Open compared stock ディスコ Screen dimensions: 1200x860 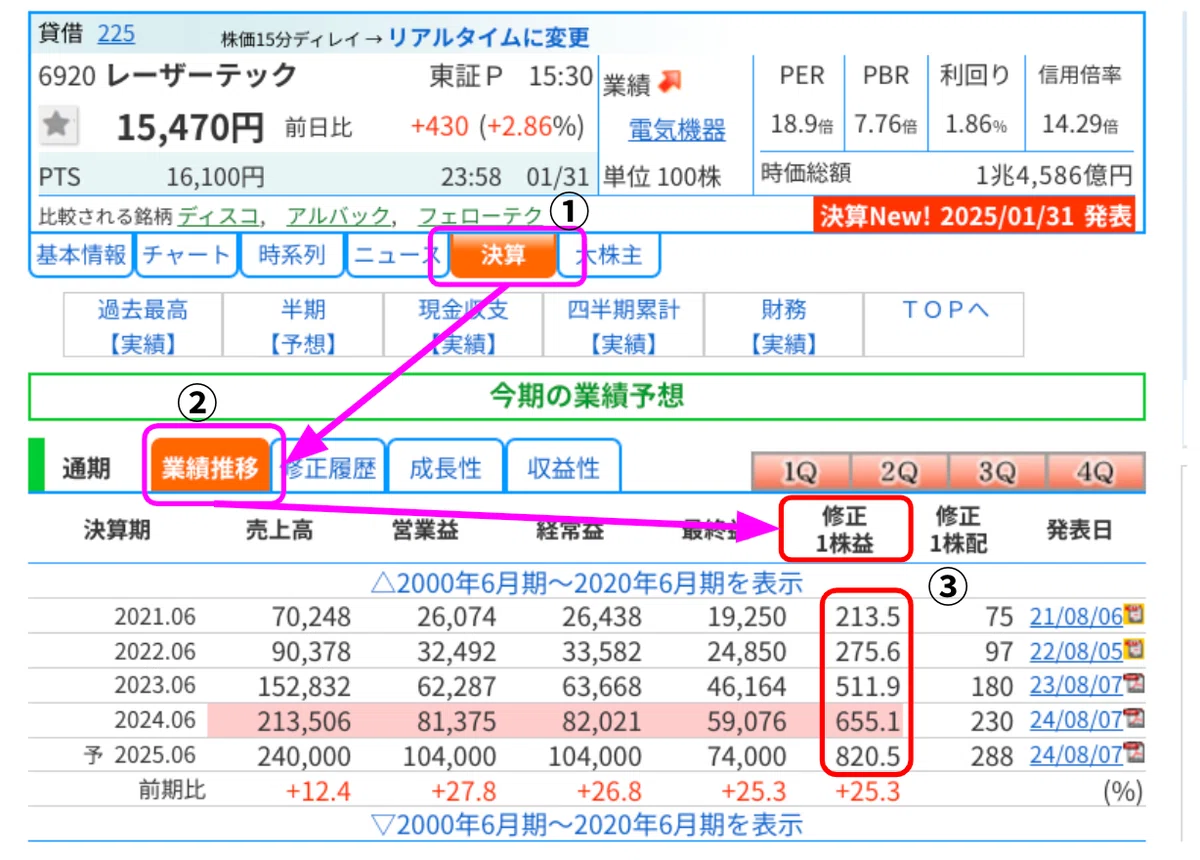[x=220, y=215]
